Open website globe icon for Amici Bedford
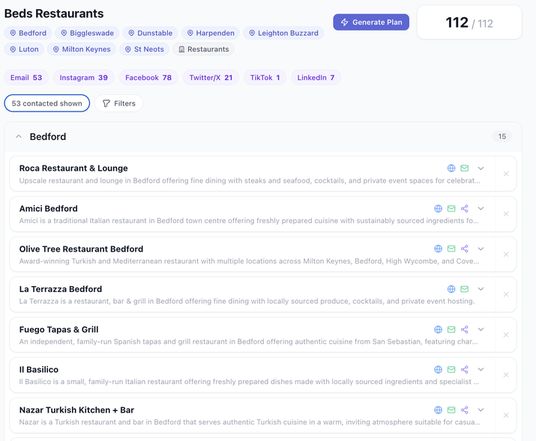The width and height of the screenshot is (536, 441). click(438, 209)
